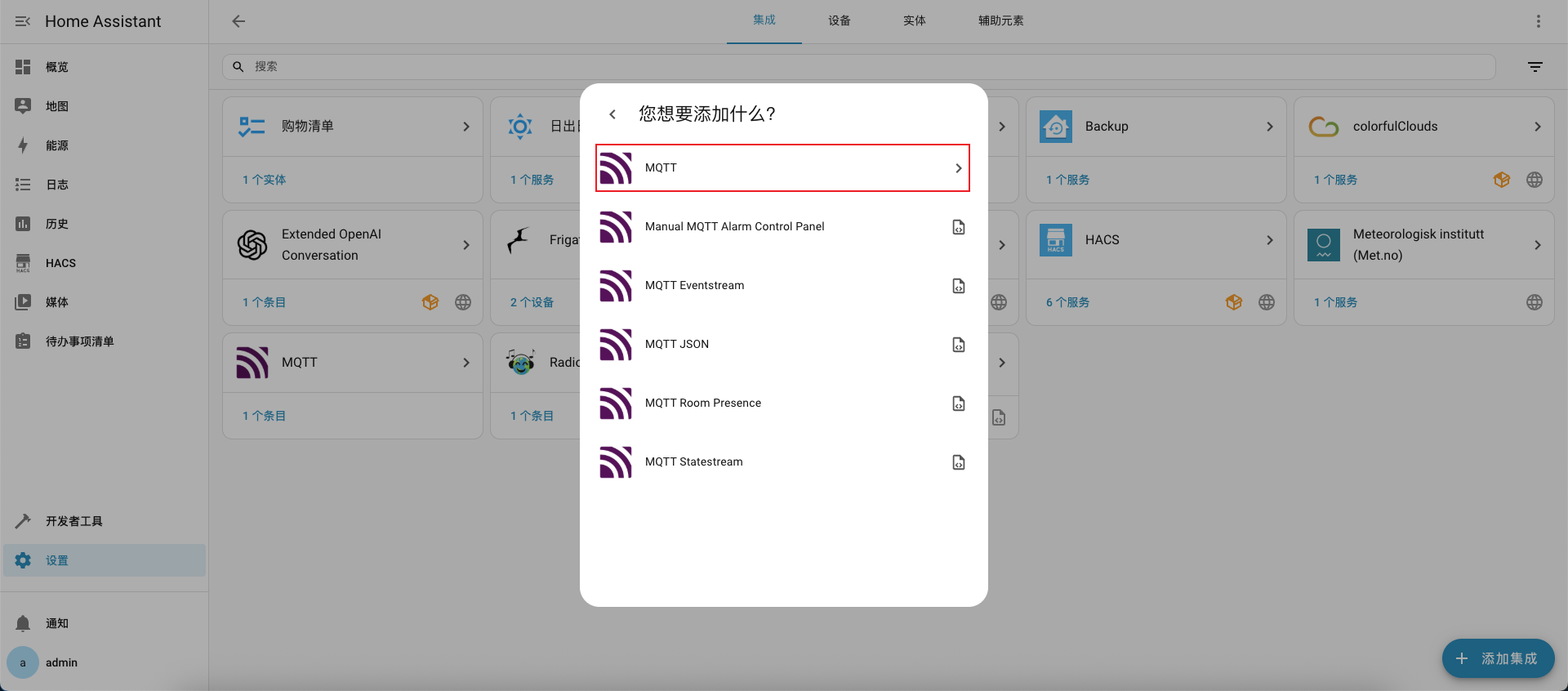
Task: Open the 6 个服务 link under HACS
Action: point(1067,302)
